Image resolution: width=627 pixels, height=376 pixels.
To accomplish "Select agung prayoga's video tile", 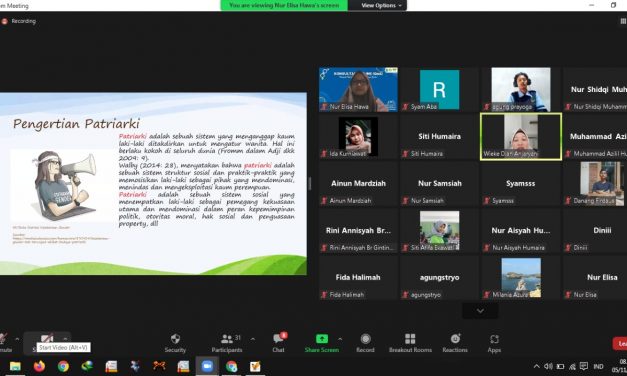I will (x=521, y=89).
